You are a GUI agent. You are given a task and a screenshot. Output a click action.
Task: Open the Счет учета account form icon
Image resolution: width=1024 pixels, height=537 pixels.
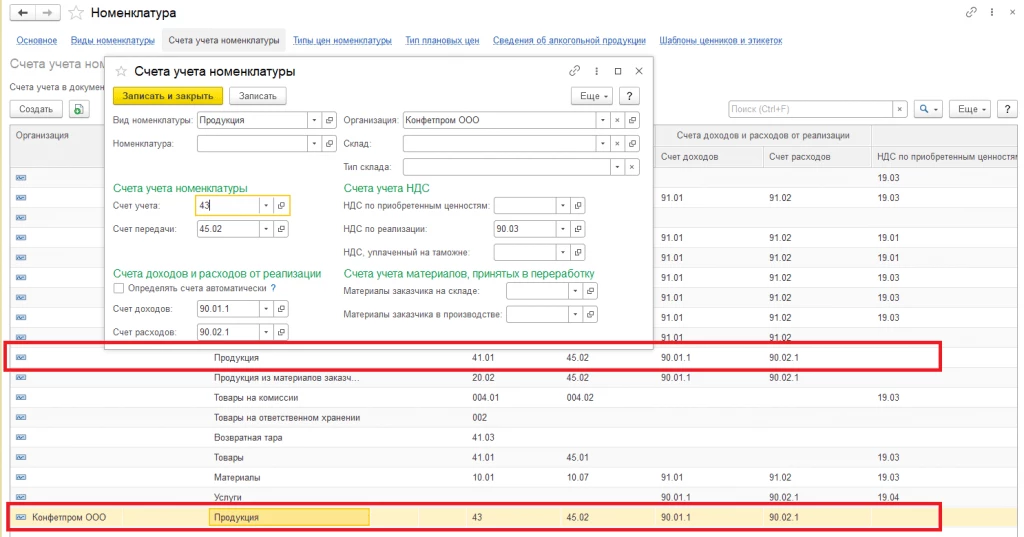281,206
